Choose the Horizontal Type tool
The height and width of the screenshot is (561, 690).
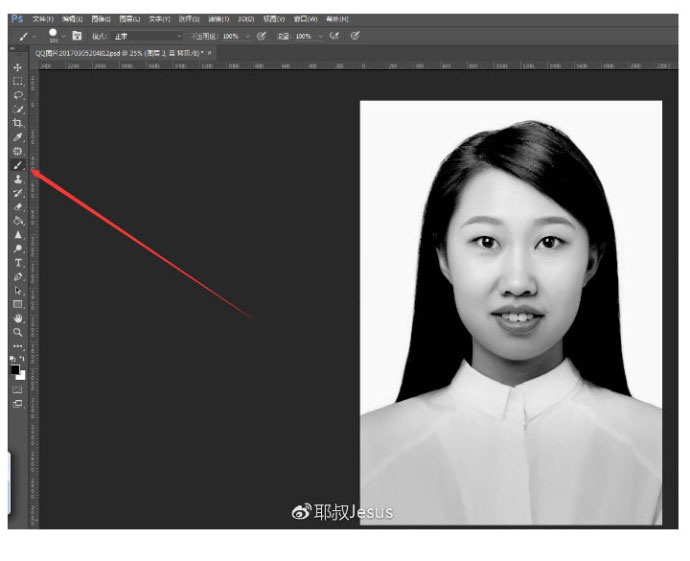point(18,262)
